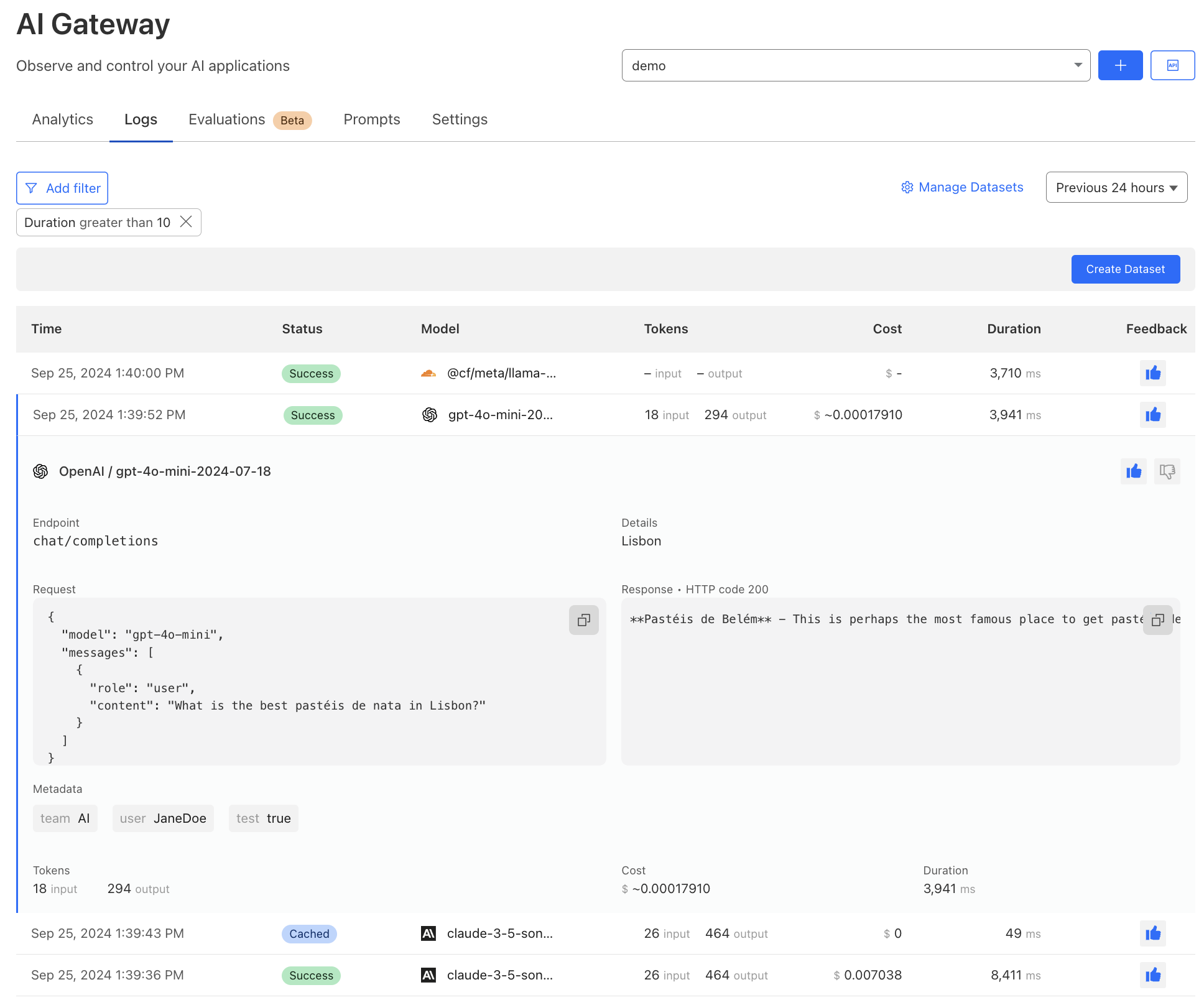This screenshot has height=1000, width=1204.
Task: Toggle thumbs up on the llama log row
Action: click(1152, 373)
